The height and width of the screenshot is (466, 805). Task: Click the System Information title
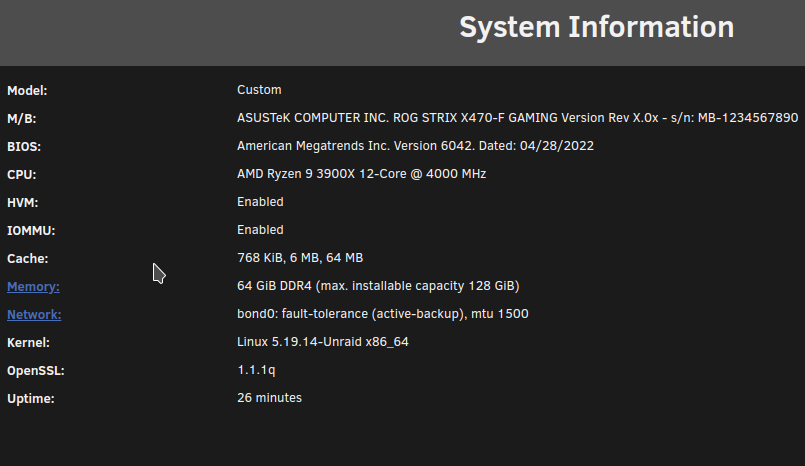[597, 27]
